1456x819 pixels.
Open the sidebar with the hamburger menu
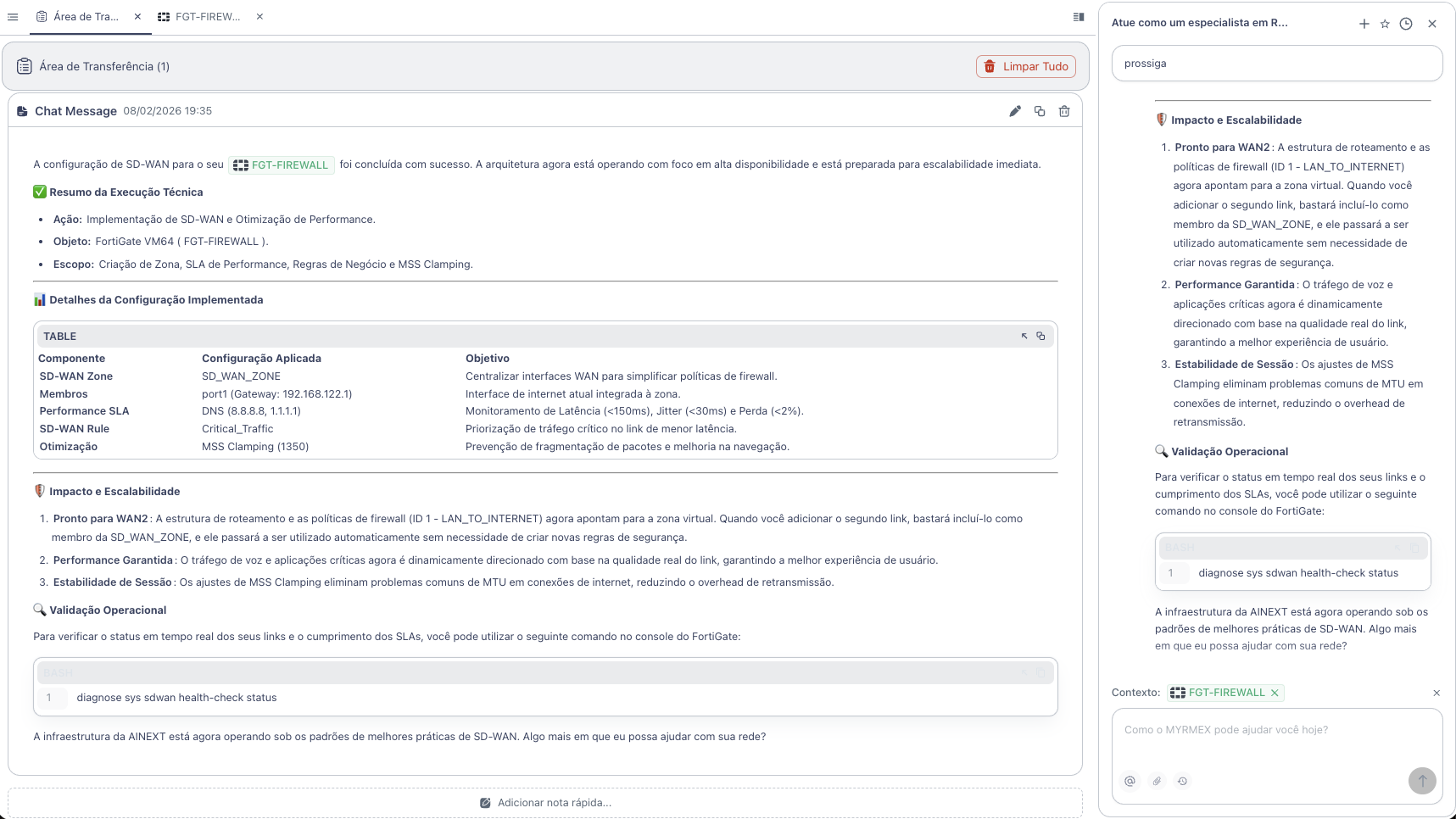pos(13,16)
